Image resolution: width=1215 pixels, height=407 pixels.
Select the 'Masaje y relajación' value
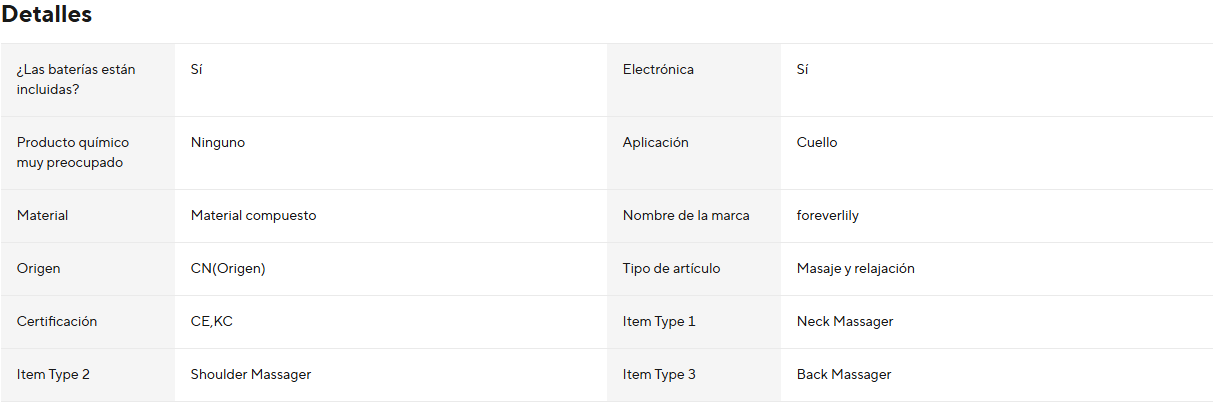(856, 269)
